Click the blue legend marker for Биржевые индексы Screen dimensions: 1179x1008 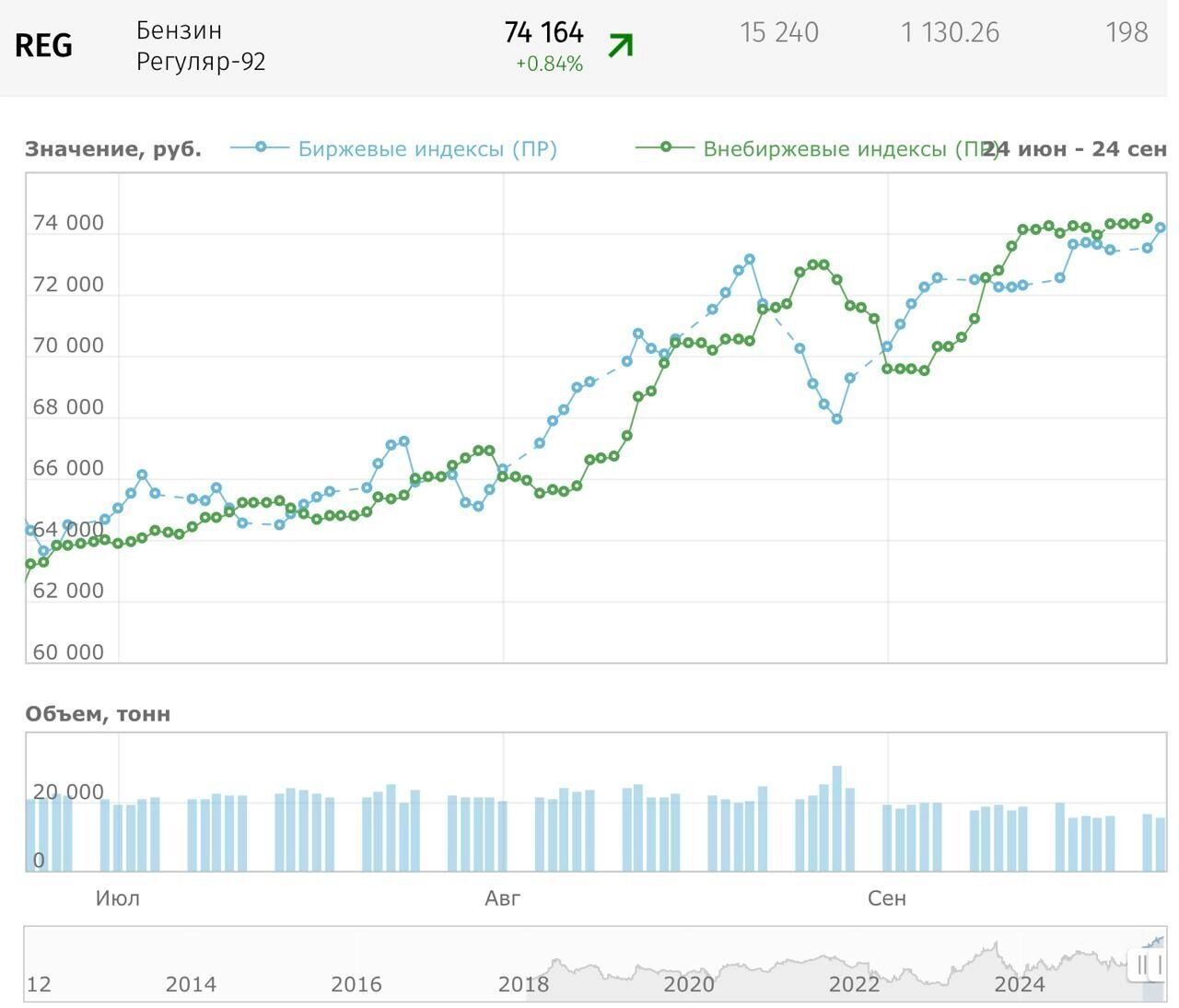coord(260,147)
